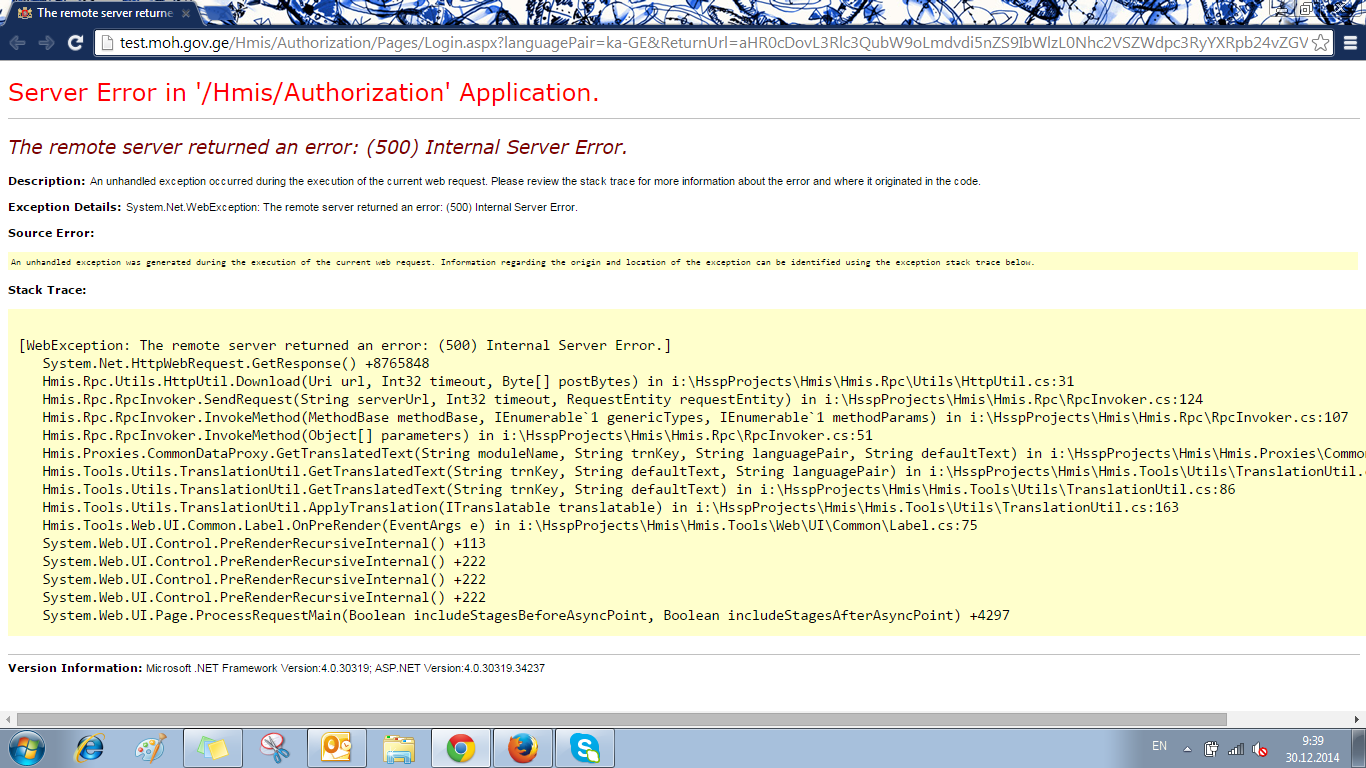This screenshot has width=1366, height=768.
Task: Open Mozilla Firefox from the taskbar
Action: (522, 748)
